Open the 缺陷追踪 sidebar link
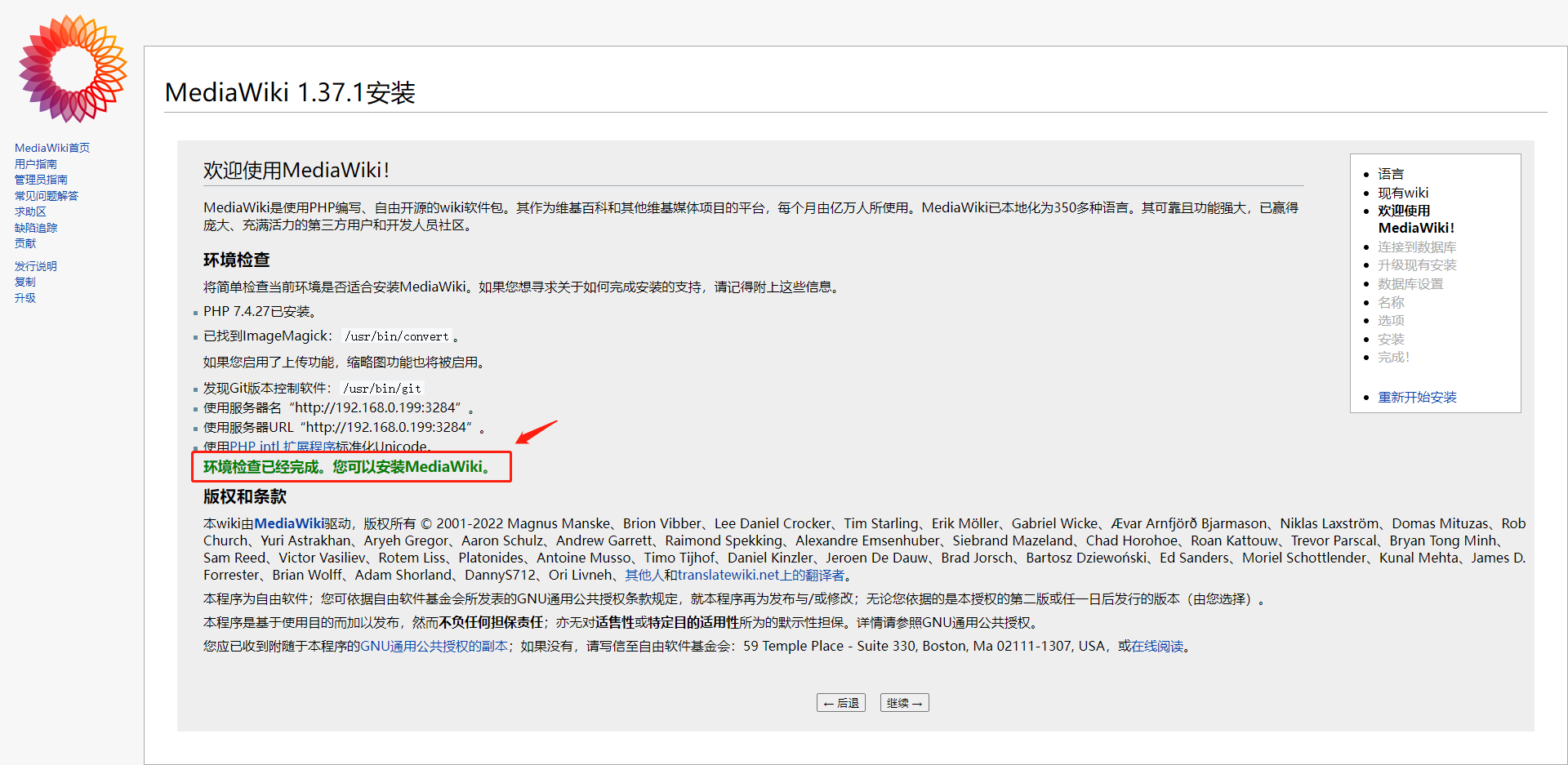The height and width of the screenshot is (765, 1568). [x=35, y=228]
